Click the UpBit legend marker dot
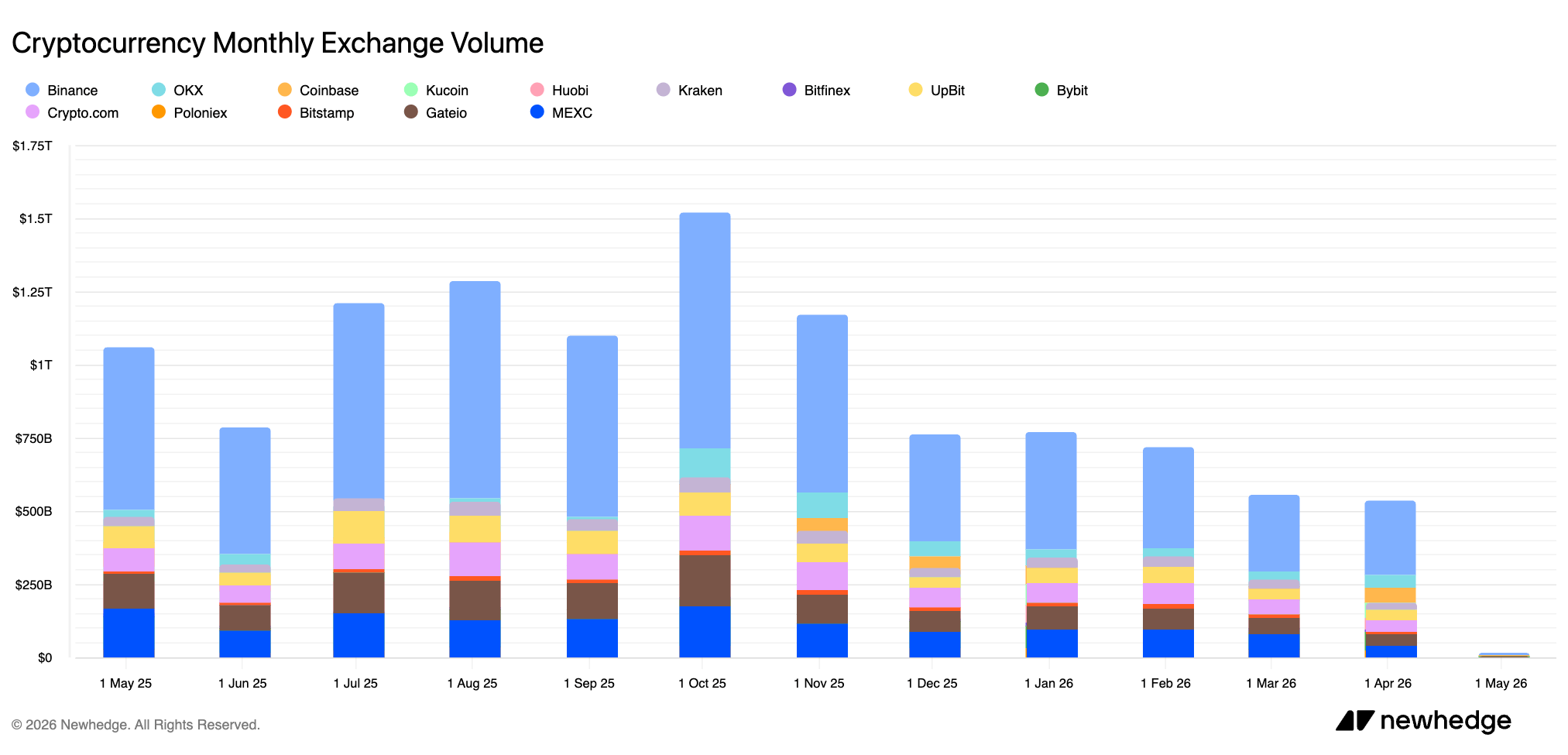Viewport: 1568px width, 755px height. tap(916, 90)
